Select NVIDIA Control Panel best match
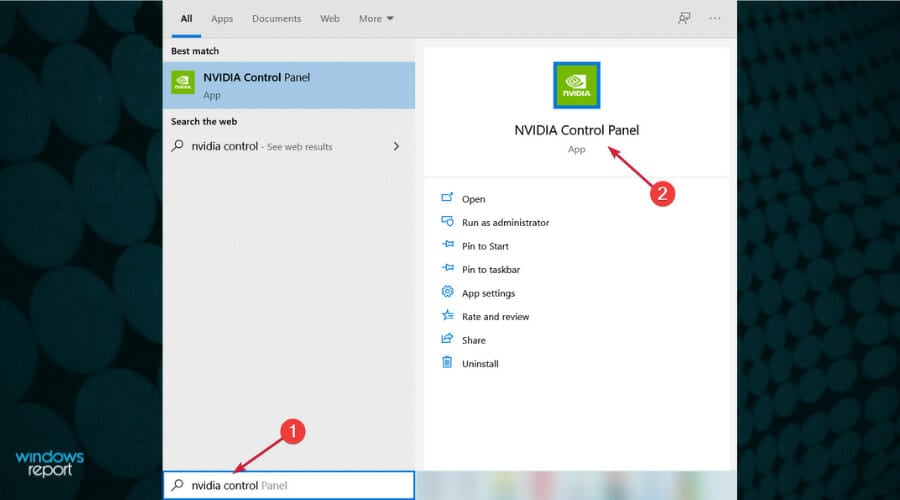The height and width of the screenshot is (500, 900). pyautogui.click(x=289, y=85)
